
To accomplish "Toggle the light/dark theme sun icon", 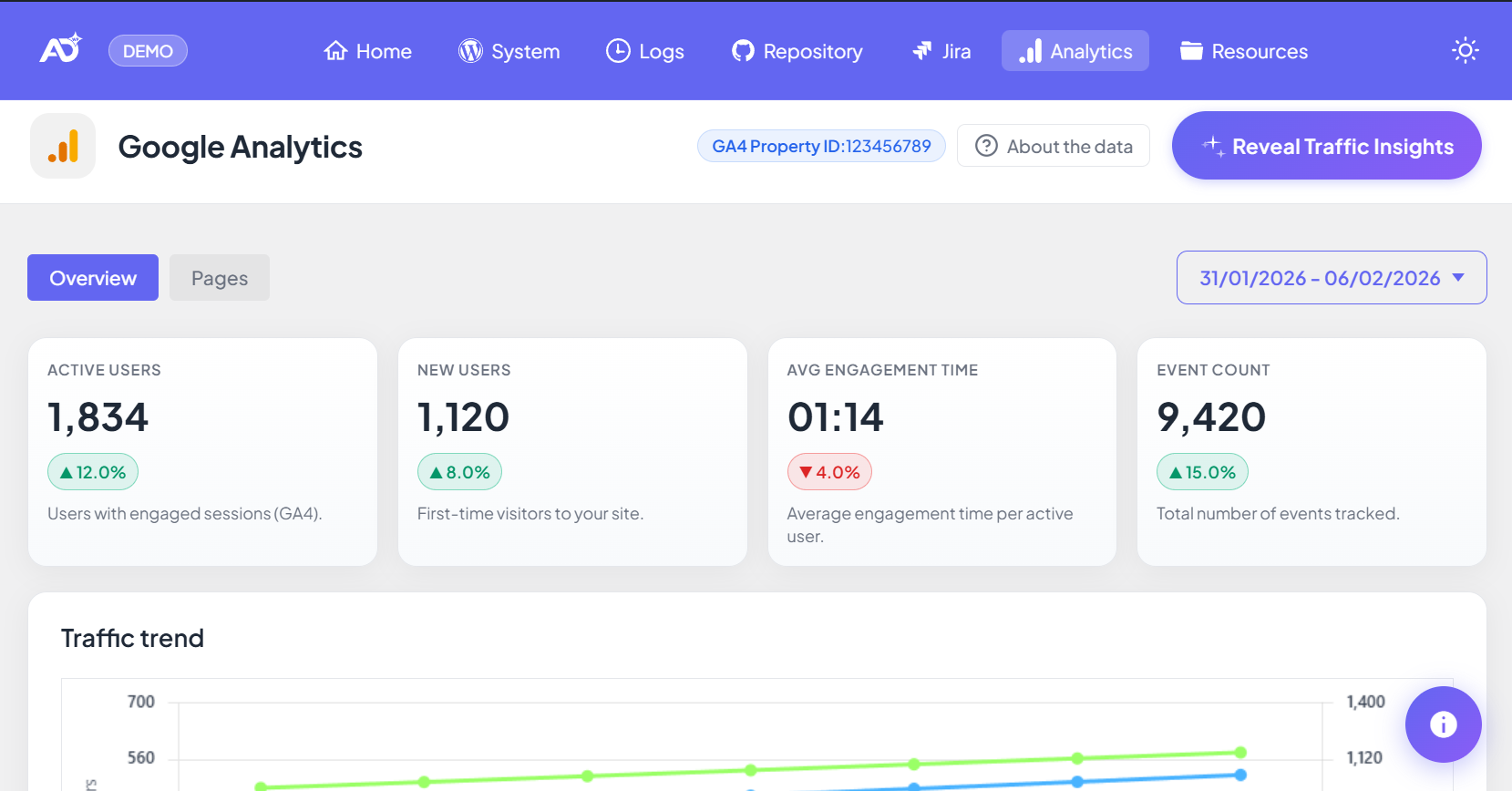I will (x=1465, y=50).
